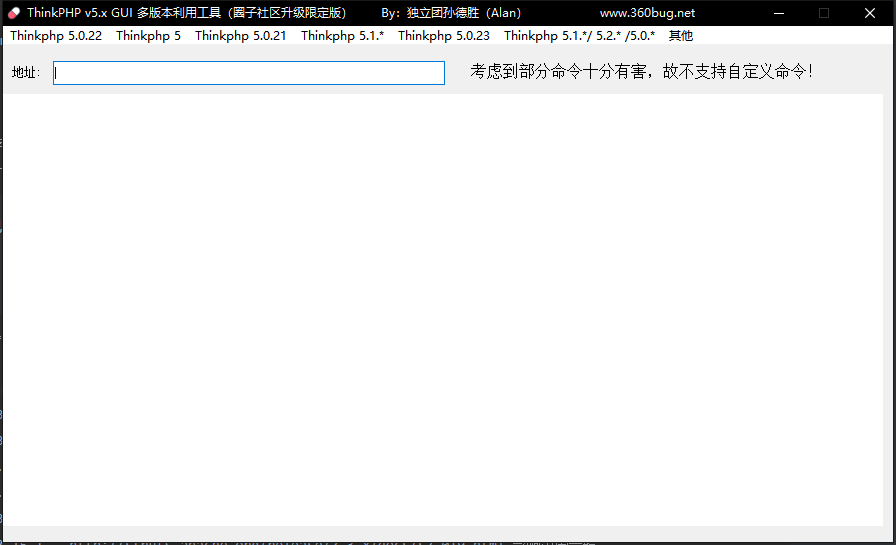The height and width of the screenshot is (545, 896).
Task: Click the app icon in title bar
Action: coord(14,13)
